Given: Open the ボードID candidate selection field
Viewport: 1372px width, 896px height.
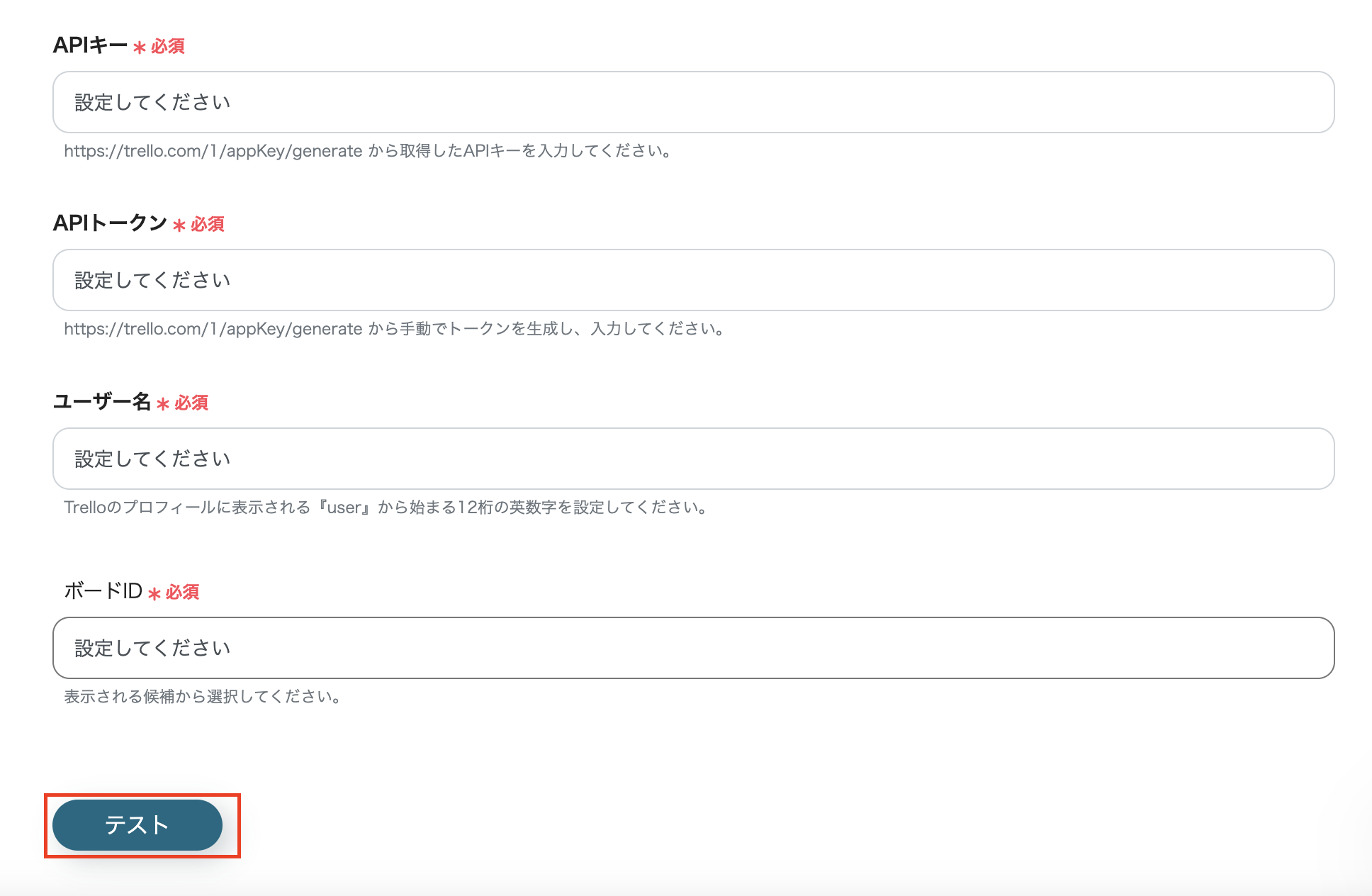Looking at the screenshot, I should click(x=693, y=648).
